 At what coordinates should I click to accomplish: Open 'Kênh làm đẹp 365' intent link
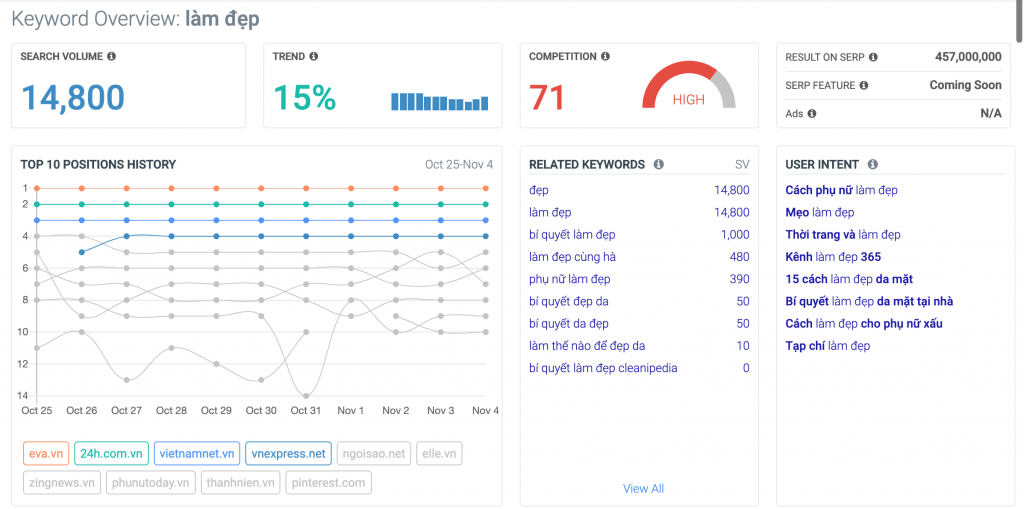point(833,257)
